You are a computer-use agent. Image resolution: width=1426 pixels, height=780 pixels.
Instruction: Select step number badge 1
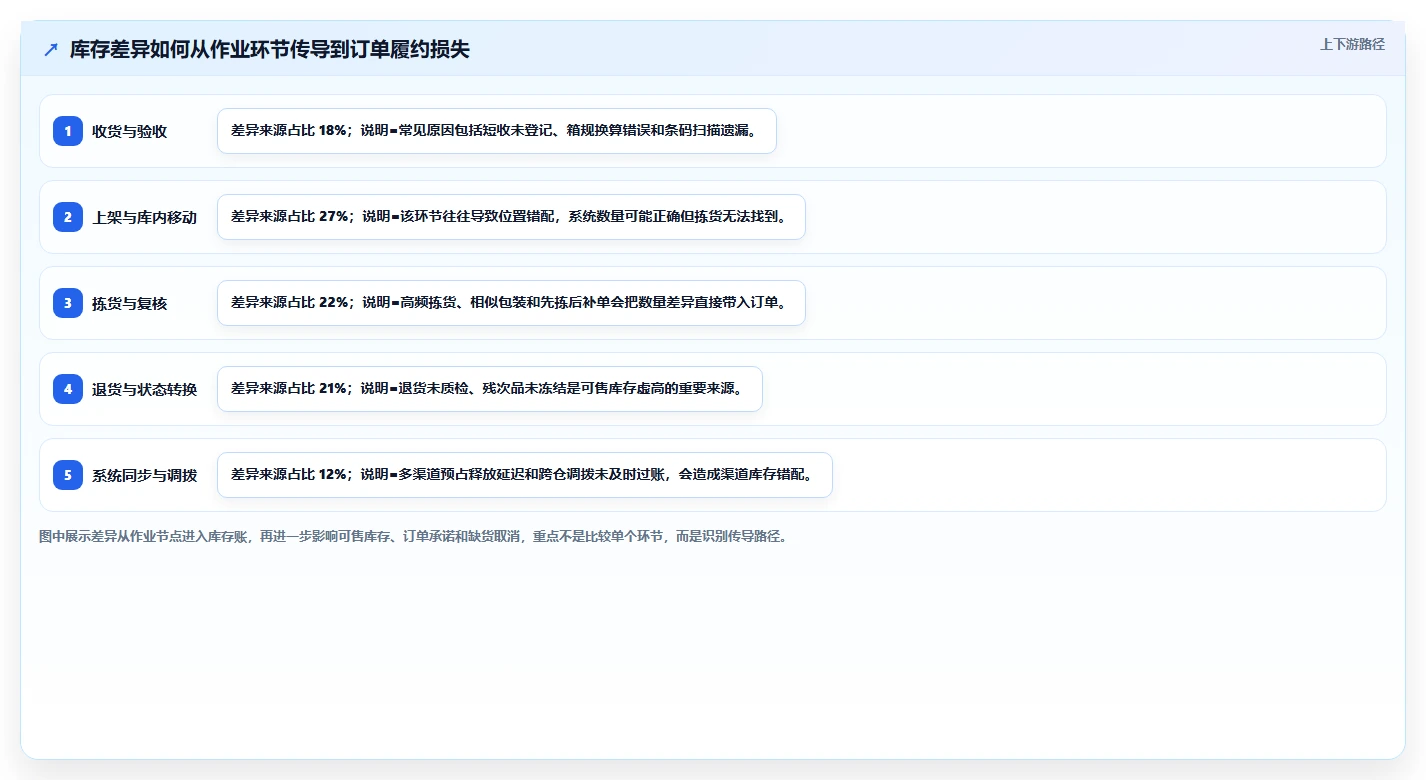point(68,131)
